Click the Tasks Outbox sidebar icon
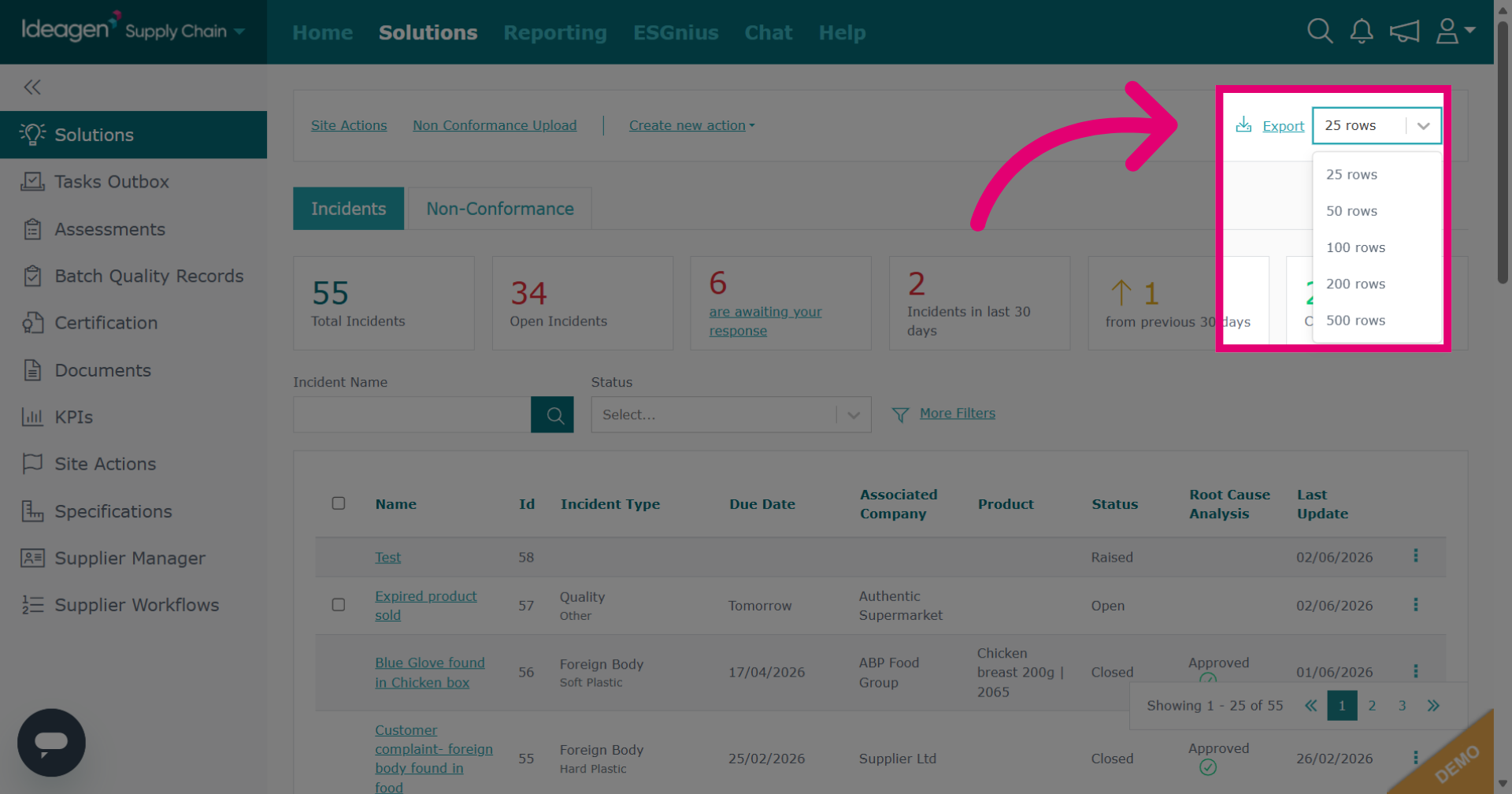The width and height of the screenshot is (1512, 794). point(32,182)
